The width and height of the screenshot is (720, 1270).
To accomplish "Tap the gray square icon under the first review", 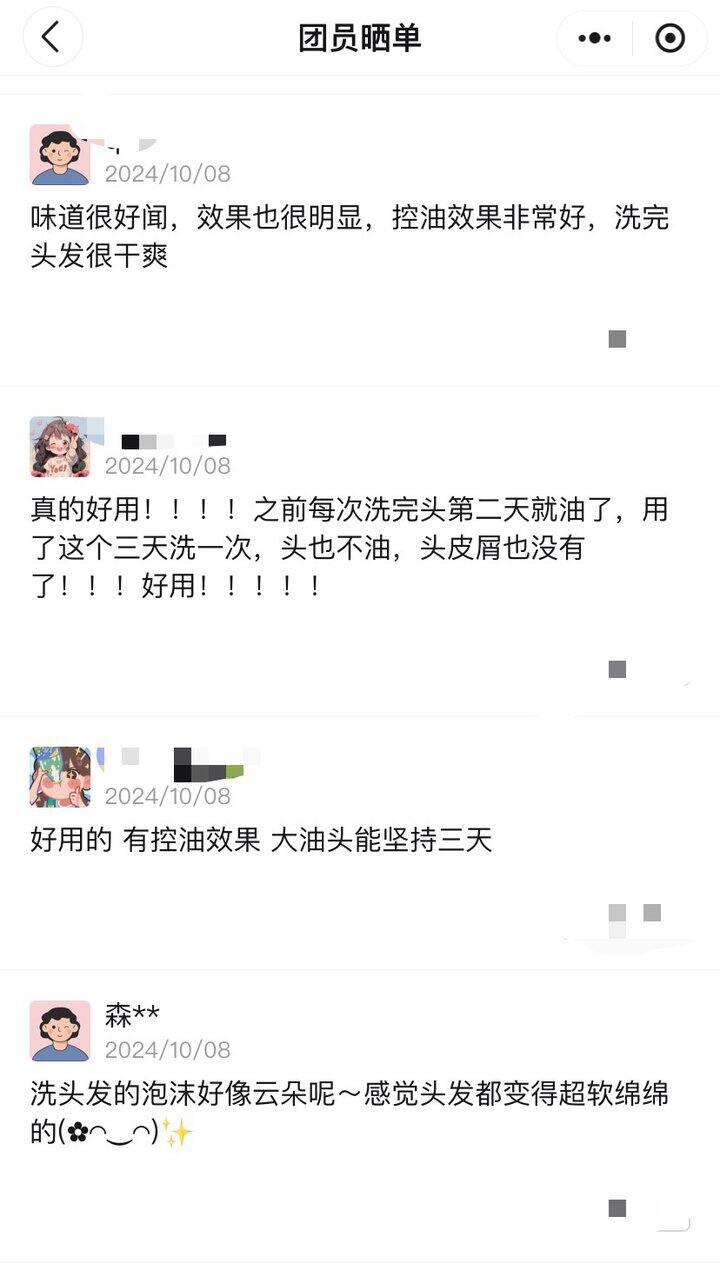I will coord(617,339).
